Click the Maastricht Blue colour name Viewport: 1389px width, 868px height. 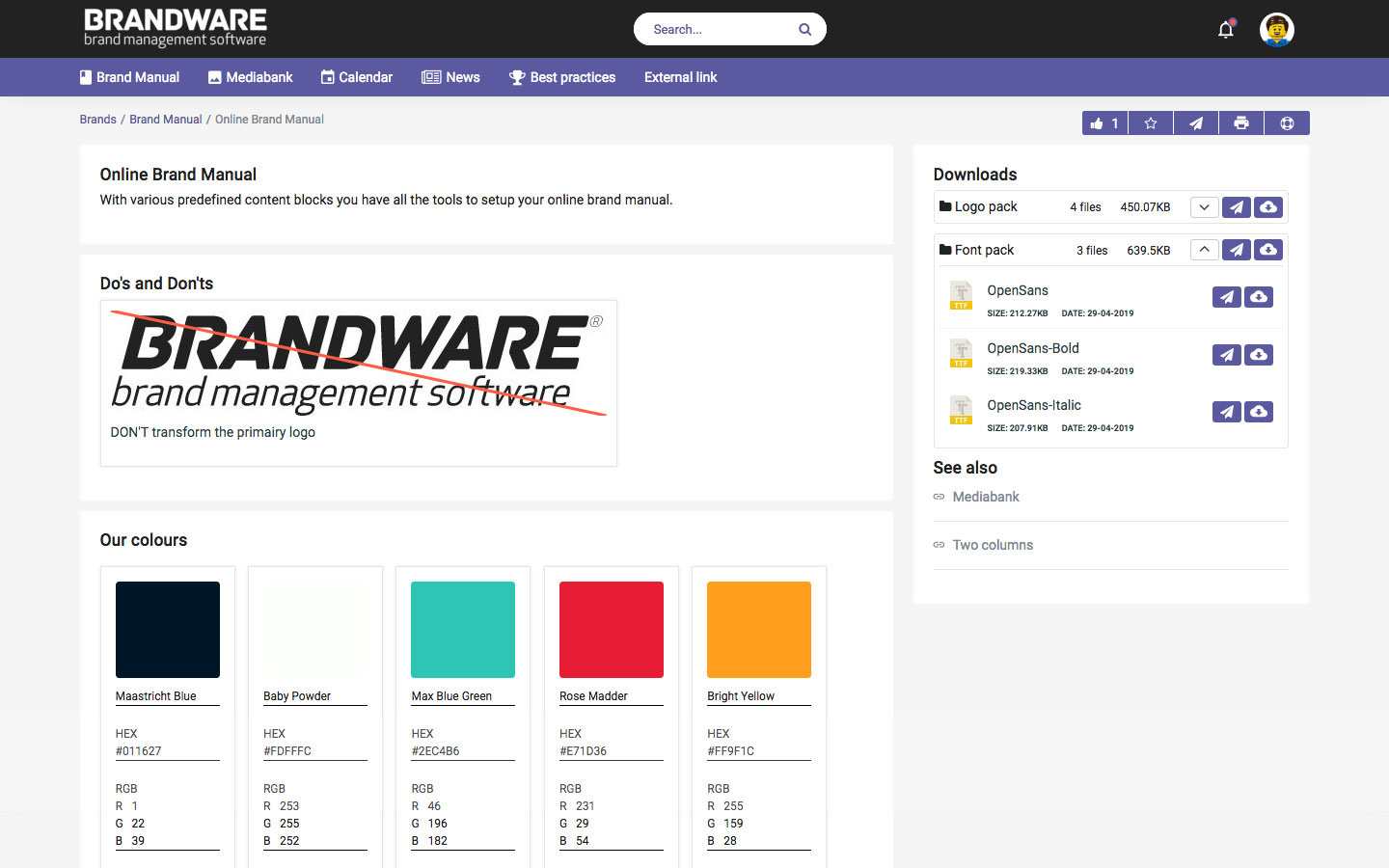pos(156,696)
